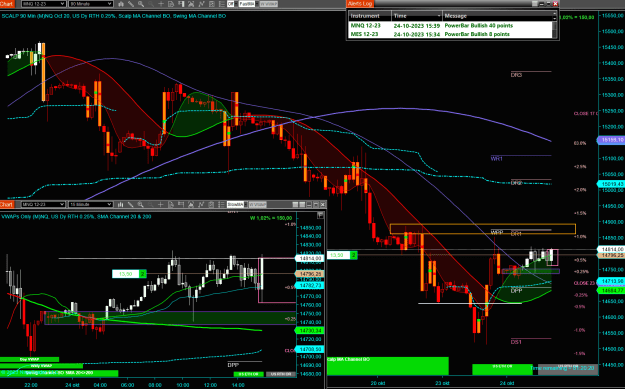Click list icon in 15 Minute chart toolbar

coord(222,204)
